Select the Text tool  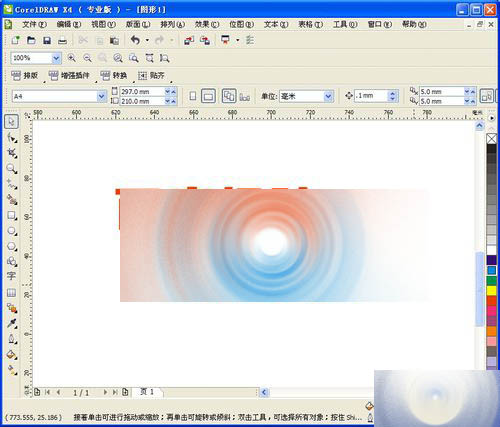[x=11, y=276]
